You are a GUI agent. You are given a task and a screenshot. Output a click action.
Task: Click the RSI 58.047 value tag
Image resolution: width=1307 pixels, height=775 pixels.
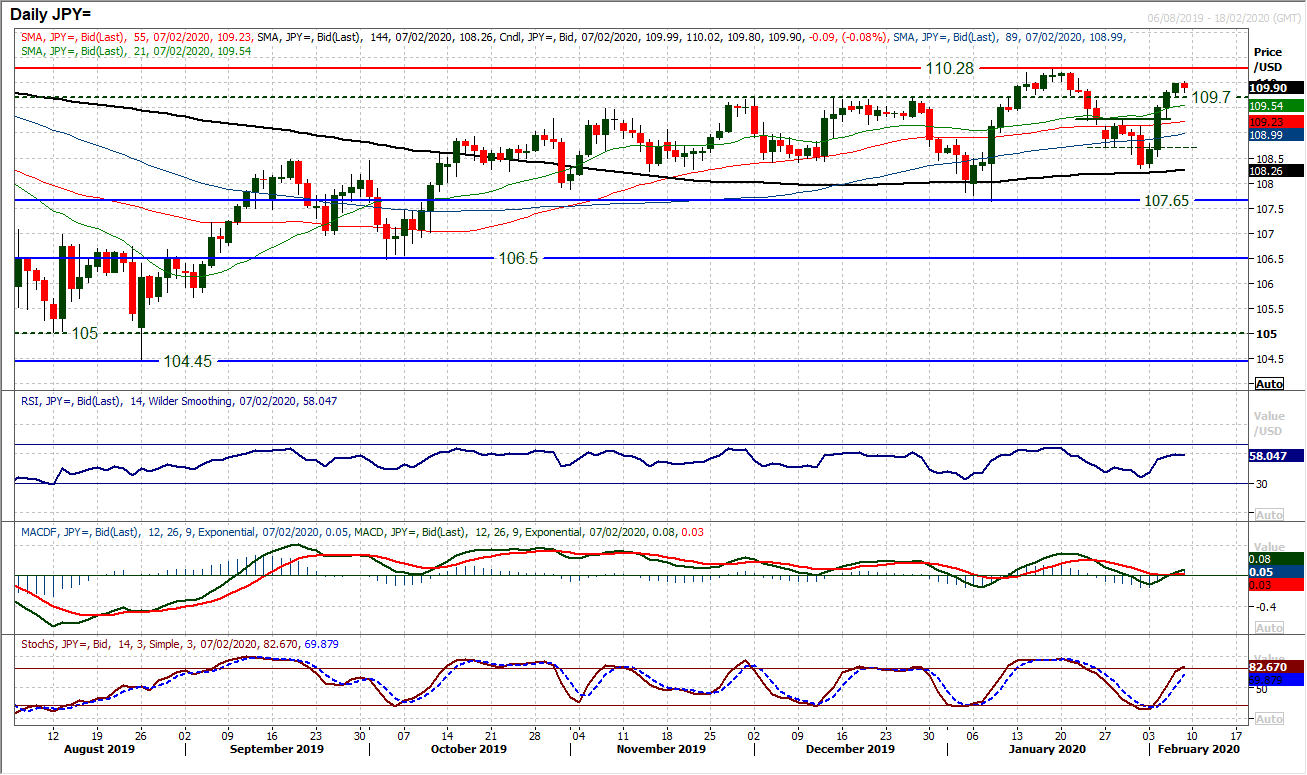pyautogui.click(x=1277, y=455)
